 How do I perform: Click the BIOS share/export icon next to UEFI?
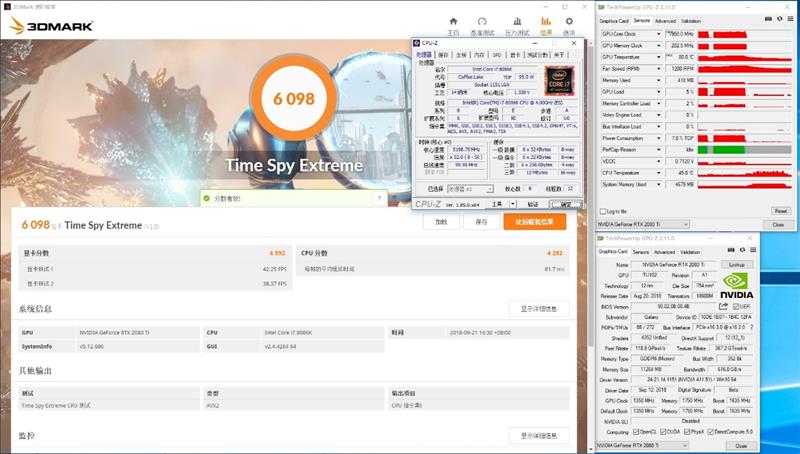[723, 306]
